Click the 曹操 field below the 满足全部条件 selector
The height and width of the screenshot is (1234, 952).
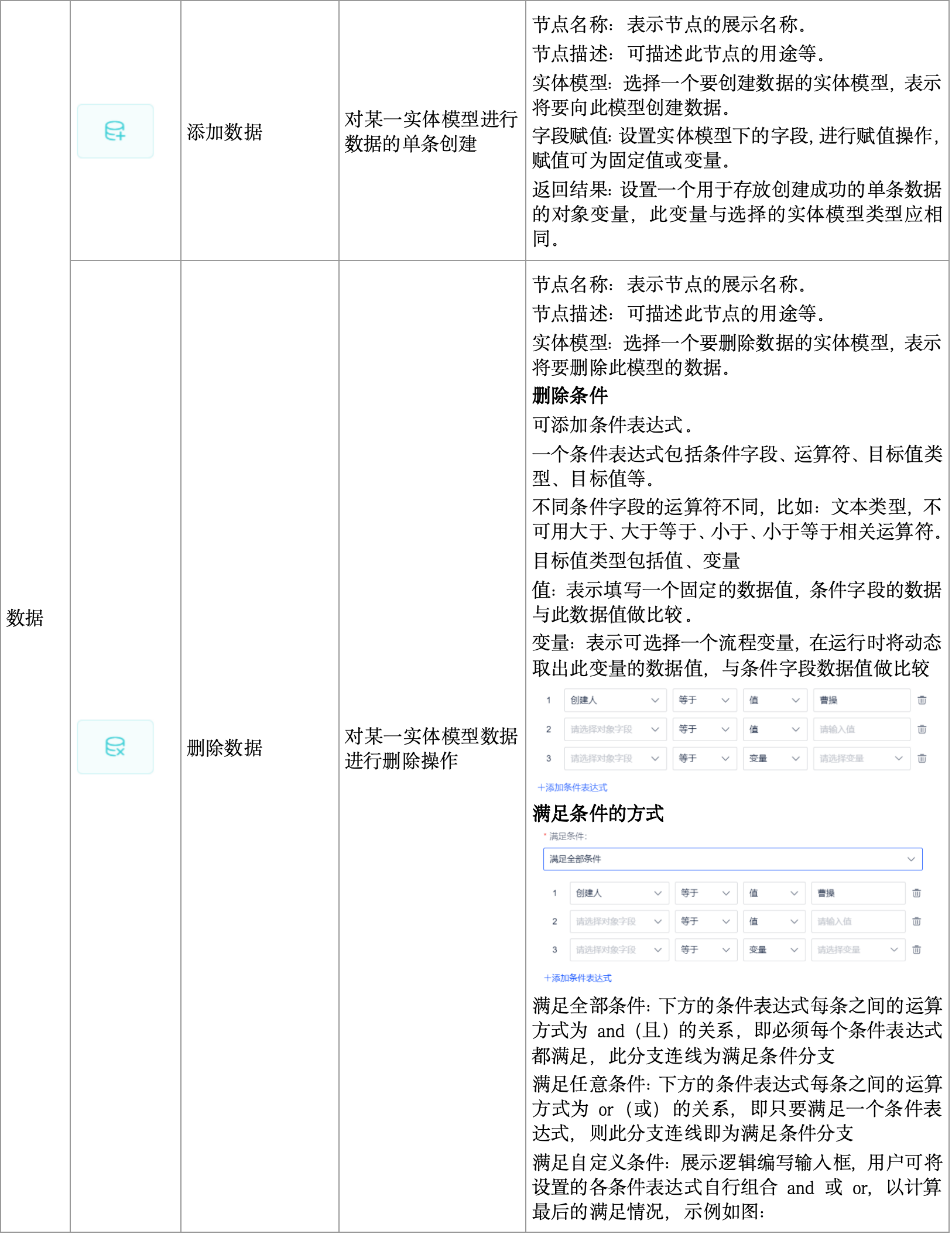pyautogui.click(x=858, y=893)
